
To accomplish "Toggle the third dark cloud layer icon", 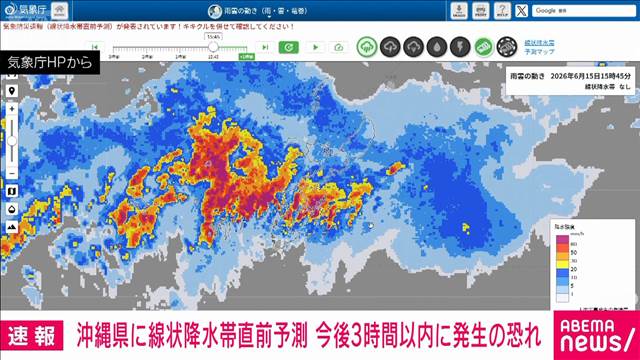I will [414, 47].
